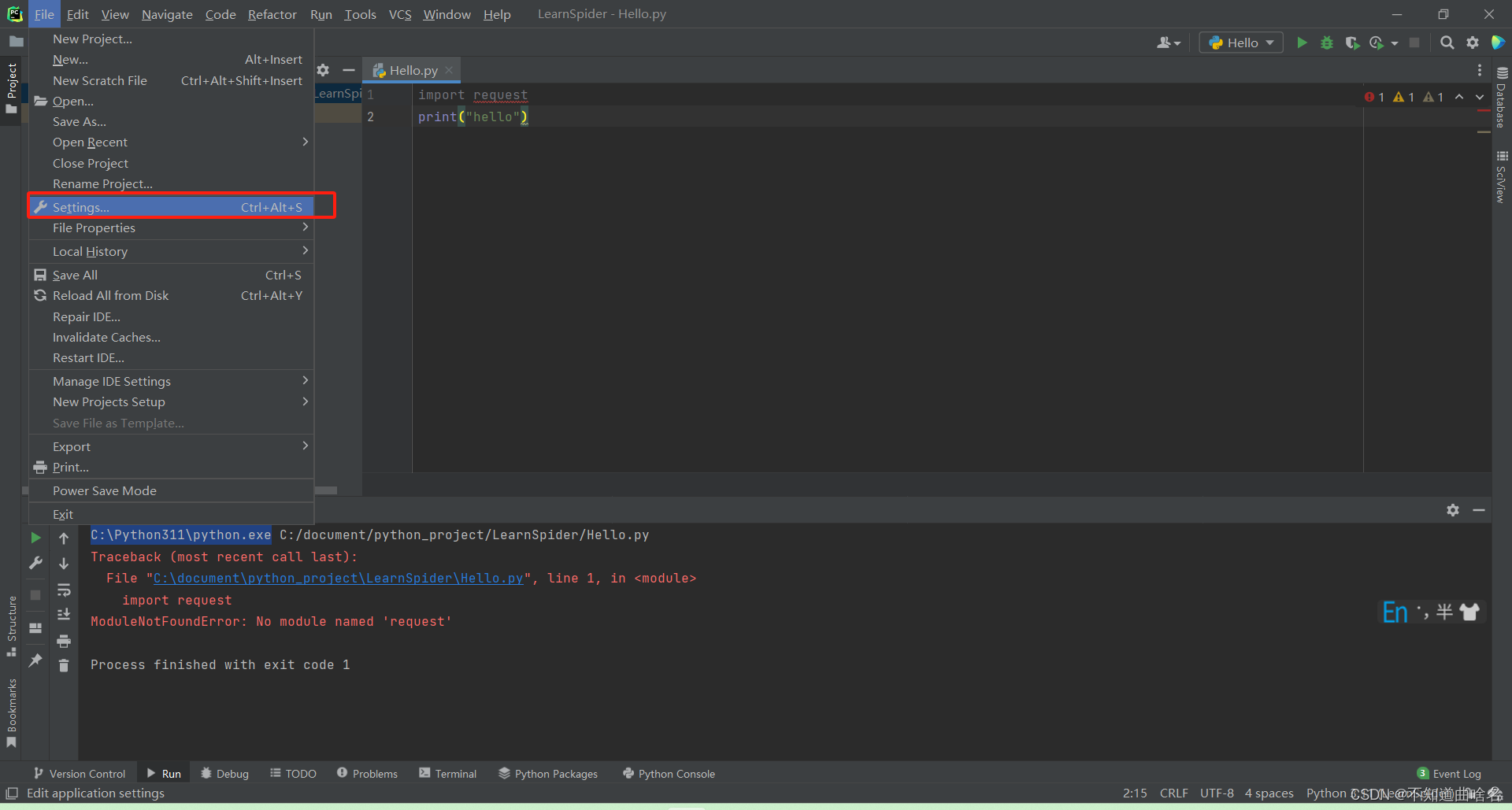Toggle soft-wrap in Run console
Image resolution: width=1512 pixels, height=810 pixels.
tap(64, 590)
